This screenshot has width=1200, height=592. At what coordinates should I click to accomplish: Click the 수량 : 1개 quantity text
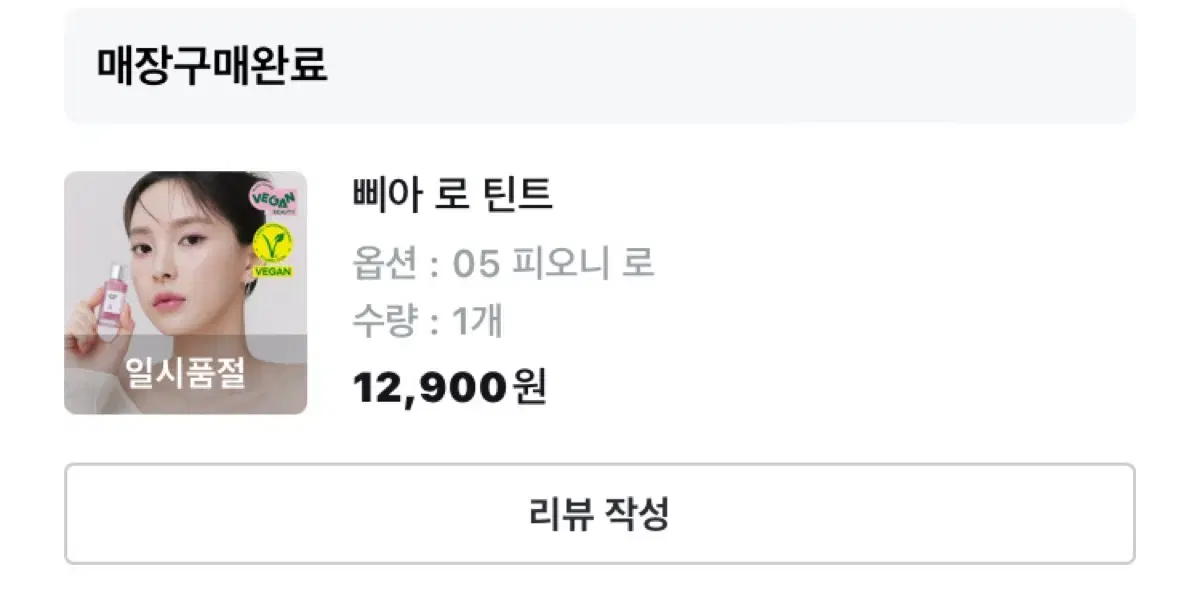428,322
